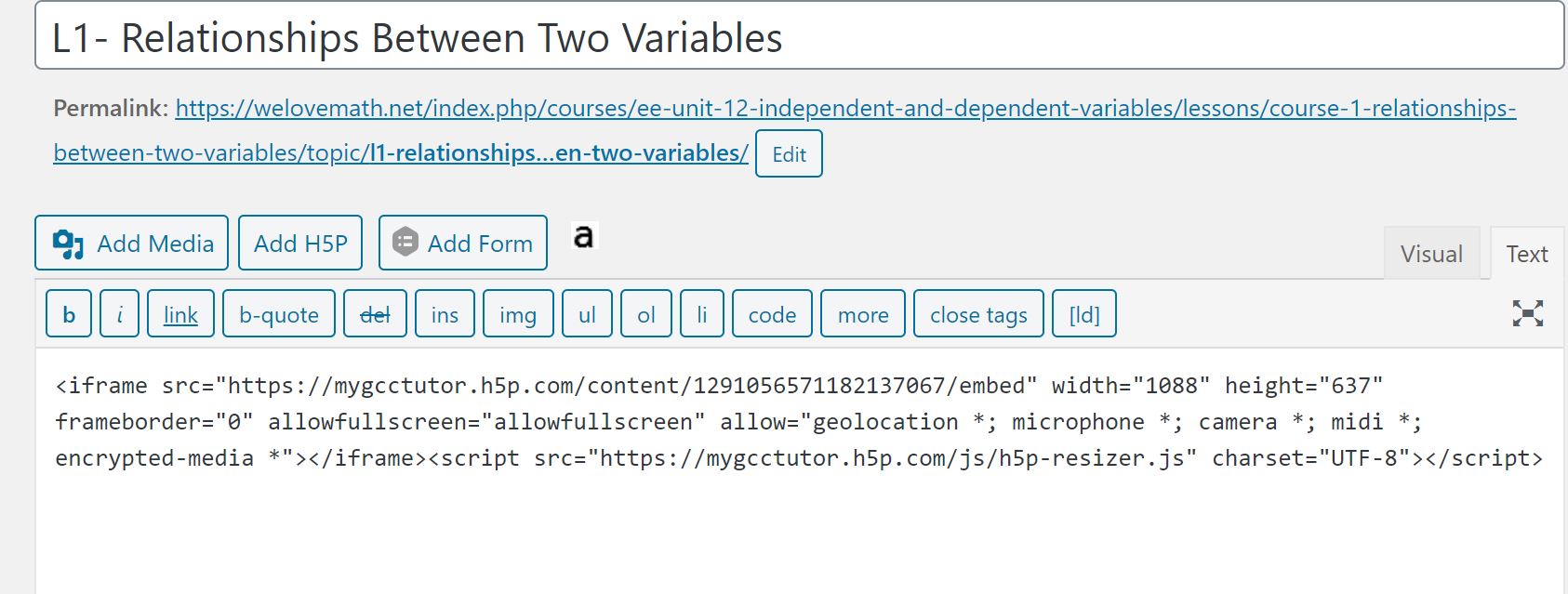The width and height of the screenshot is (1568, 594).
Task: Open the Add H5P dialog
Action: pyautogui.click(x=300, y=243)
